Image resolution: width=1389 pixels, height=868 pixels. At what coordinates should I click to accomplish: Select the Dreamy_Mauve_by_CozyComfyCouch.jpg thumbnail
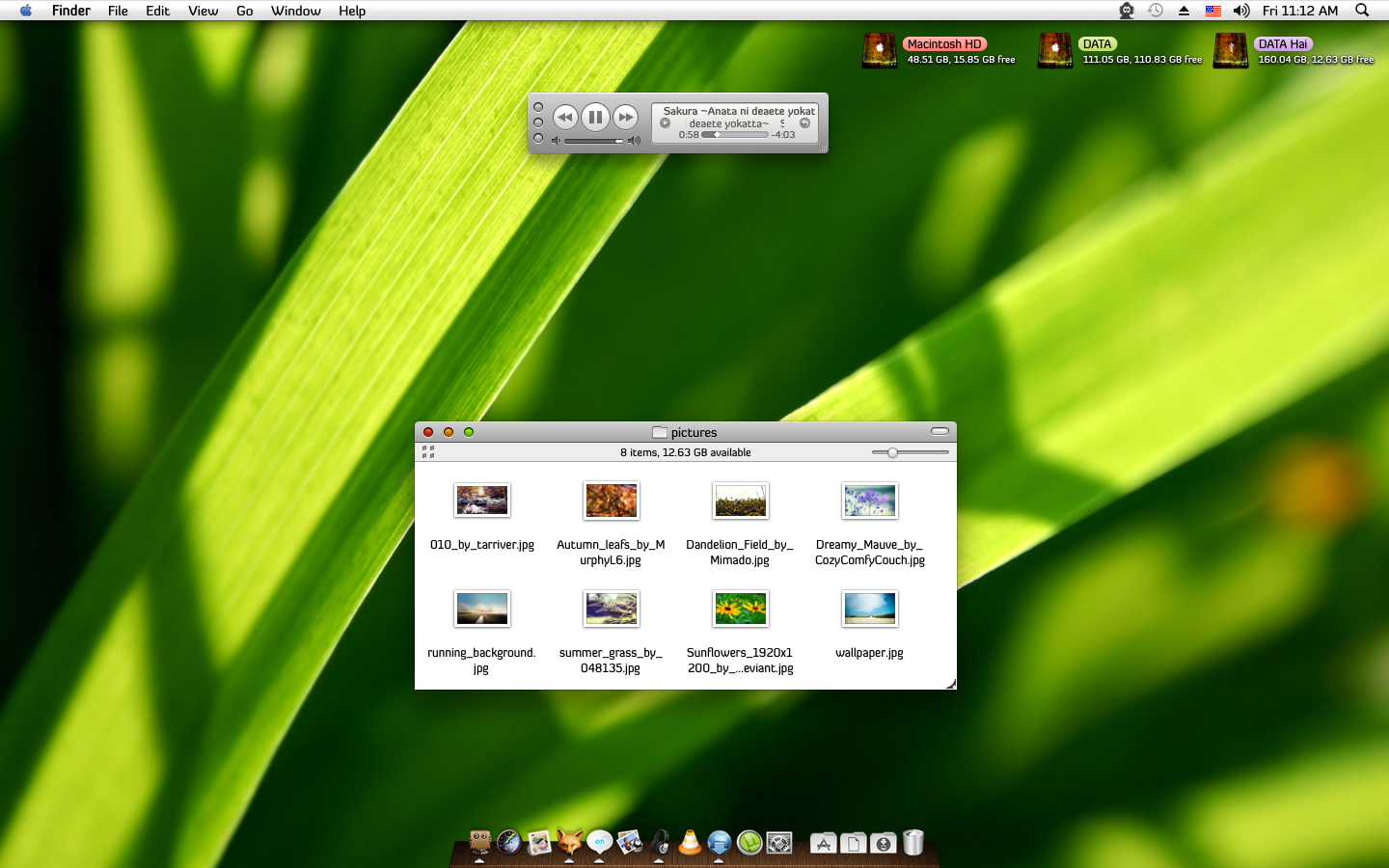[870, 501]
